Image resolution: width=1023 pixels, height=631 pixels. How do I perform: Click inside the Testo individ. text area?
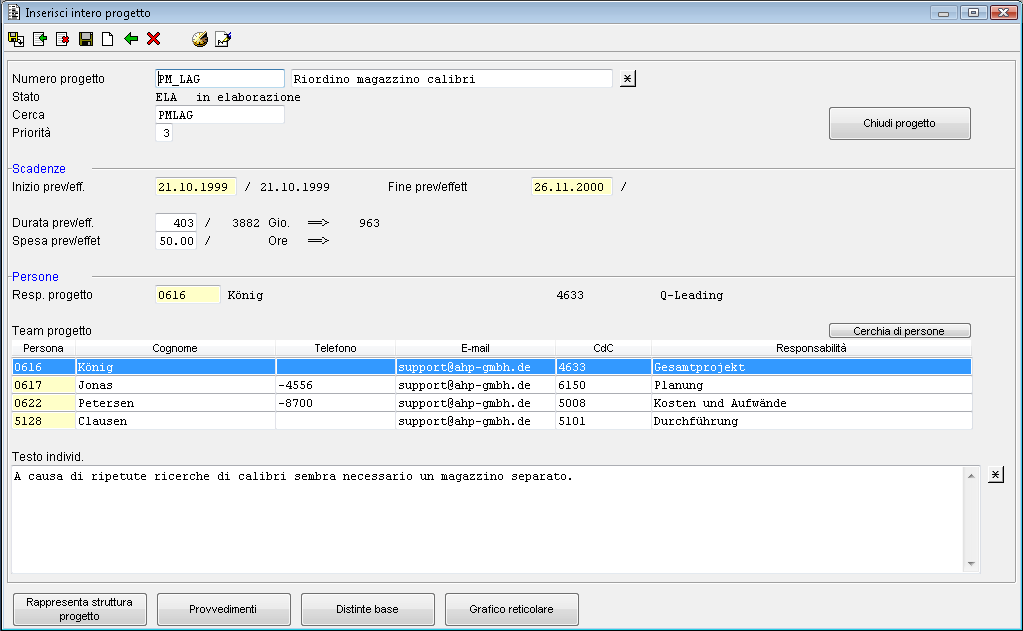(x=487, y=519)
